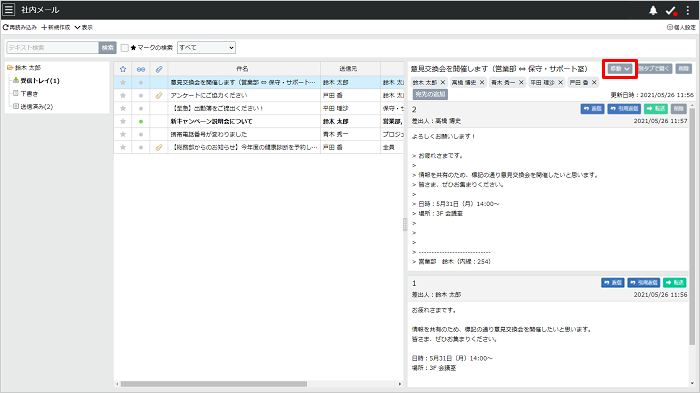
Task: Remove recipient 平田 理沙 with its X
Action: [x=560, y=83]
